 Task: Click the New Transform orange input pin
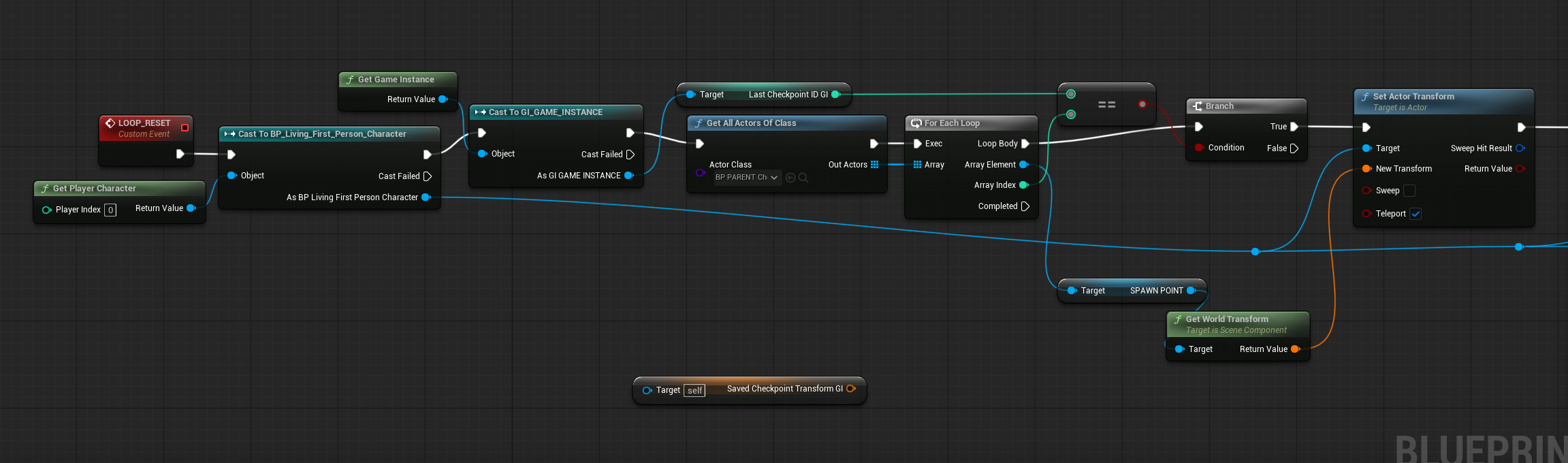point(1366,169)
